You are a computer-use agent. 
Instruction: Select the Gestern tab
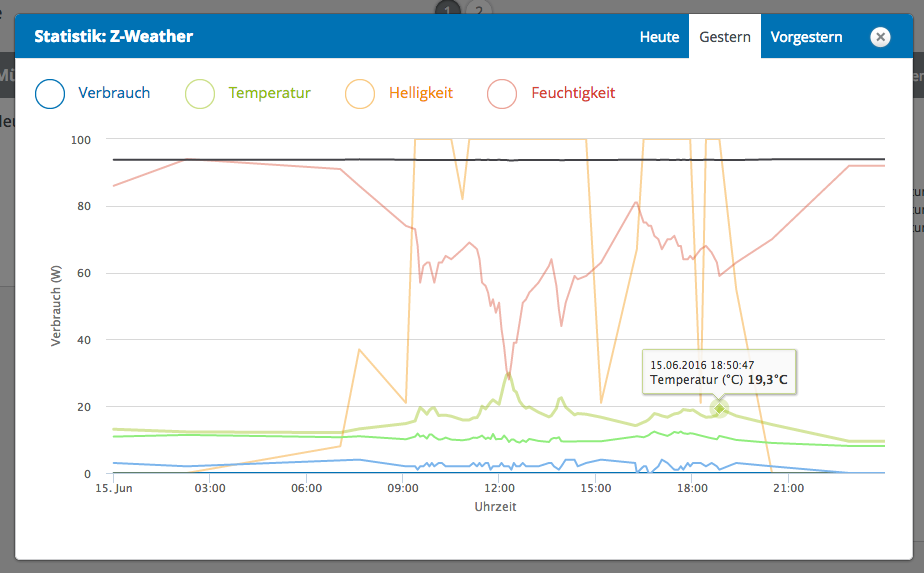pyautogui.click(x=725, y=37)
